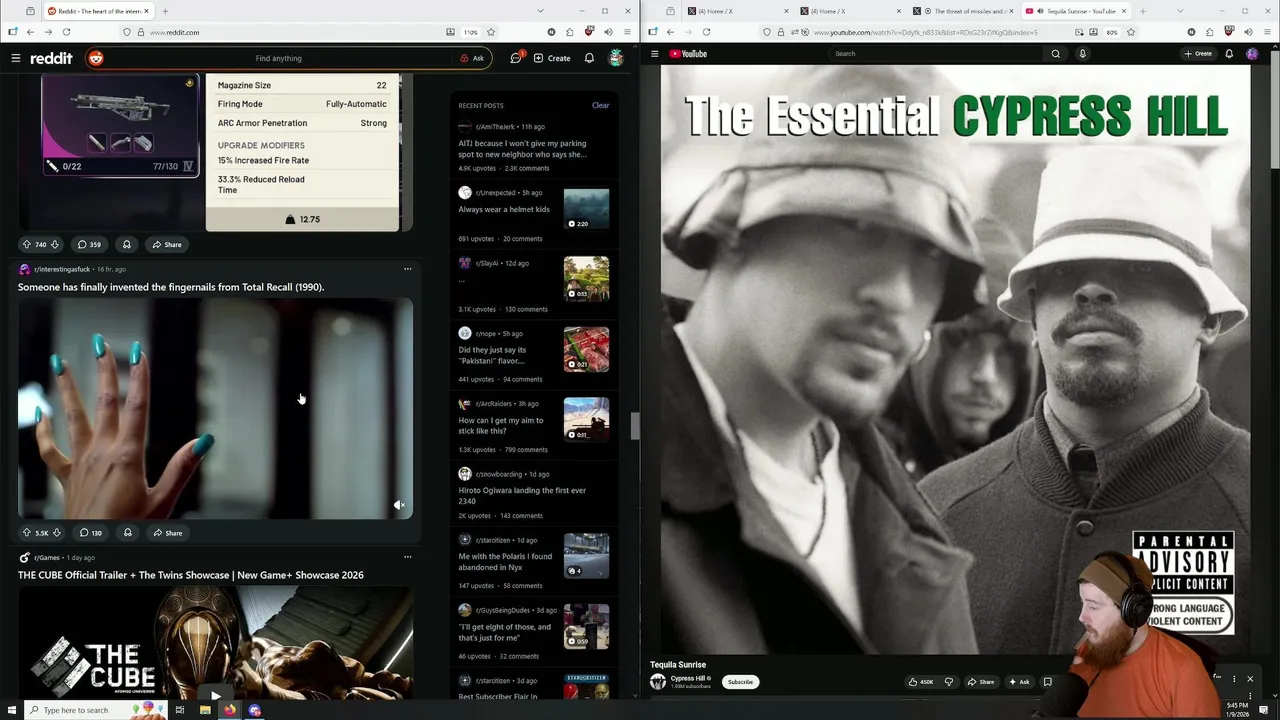
Task: Open new tab in YouTube browser window
Action: pos(1142,11)
